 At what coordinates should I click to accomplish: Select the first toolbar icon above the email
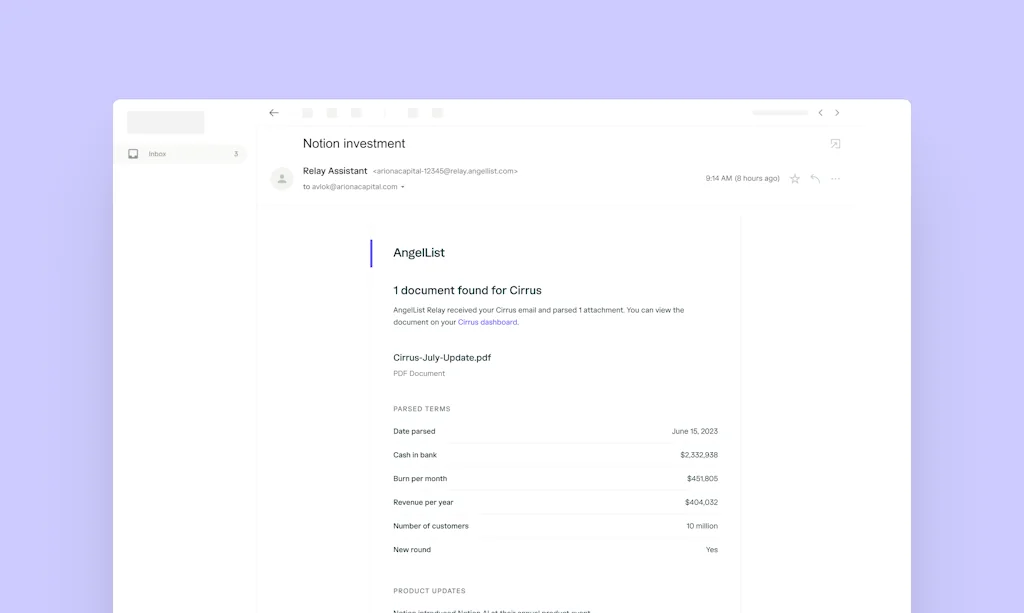coord(307,113)
